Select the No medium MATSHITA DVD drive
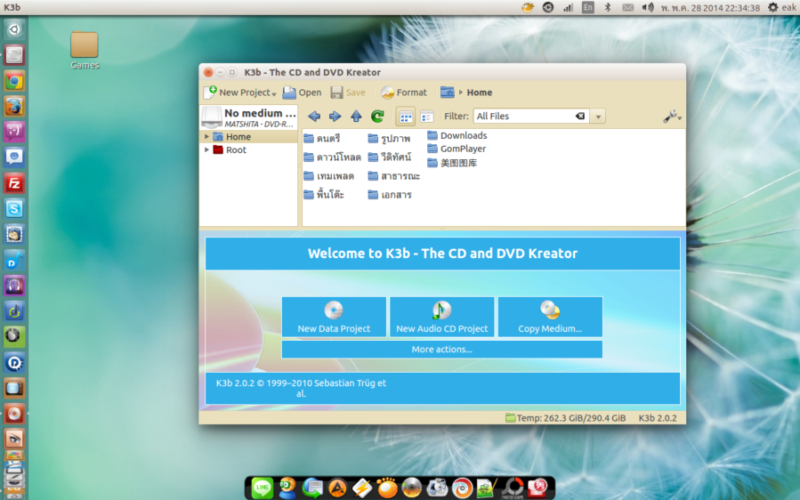 pos(248,117)
